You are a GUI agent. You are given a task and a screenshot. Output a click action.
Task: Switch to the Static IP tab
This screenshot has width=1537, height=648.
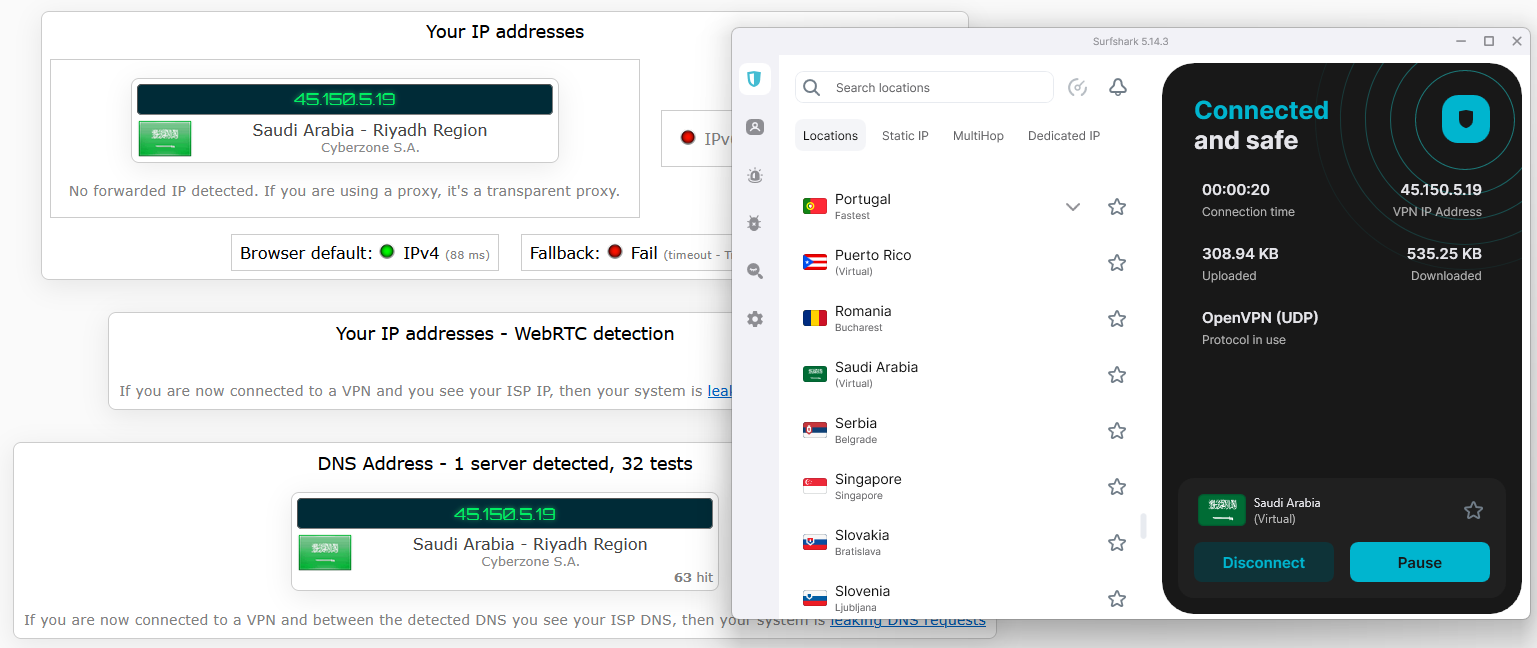(x=905, y=136)
